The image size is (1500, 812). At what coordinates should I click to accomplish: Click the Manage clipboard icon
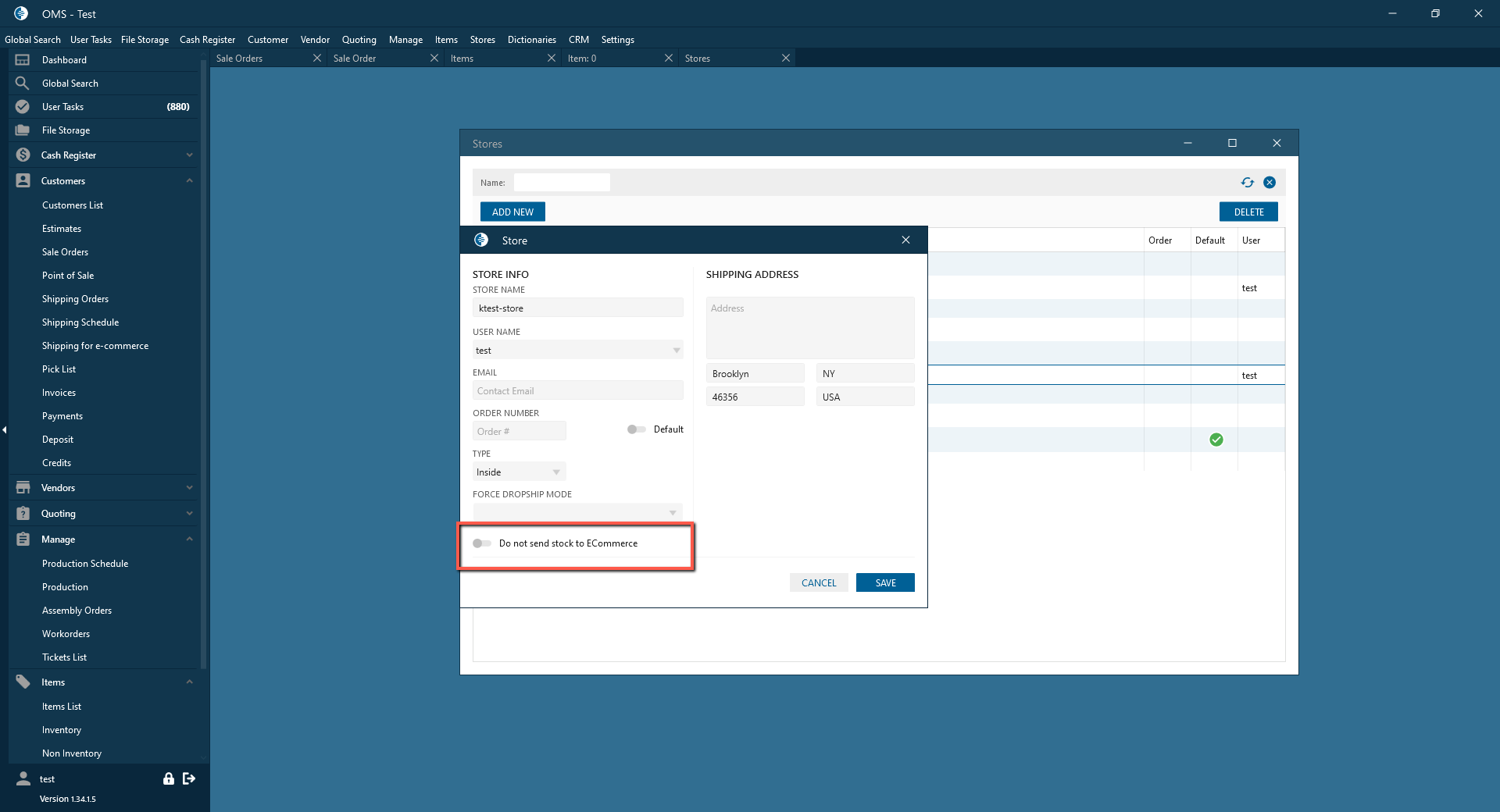[23, 540]
